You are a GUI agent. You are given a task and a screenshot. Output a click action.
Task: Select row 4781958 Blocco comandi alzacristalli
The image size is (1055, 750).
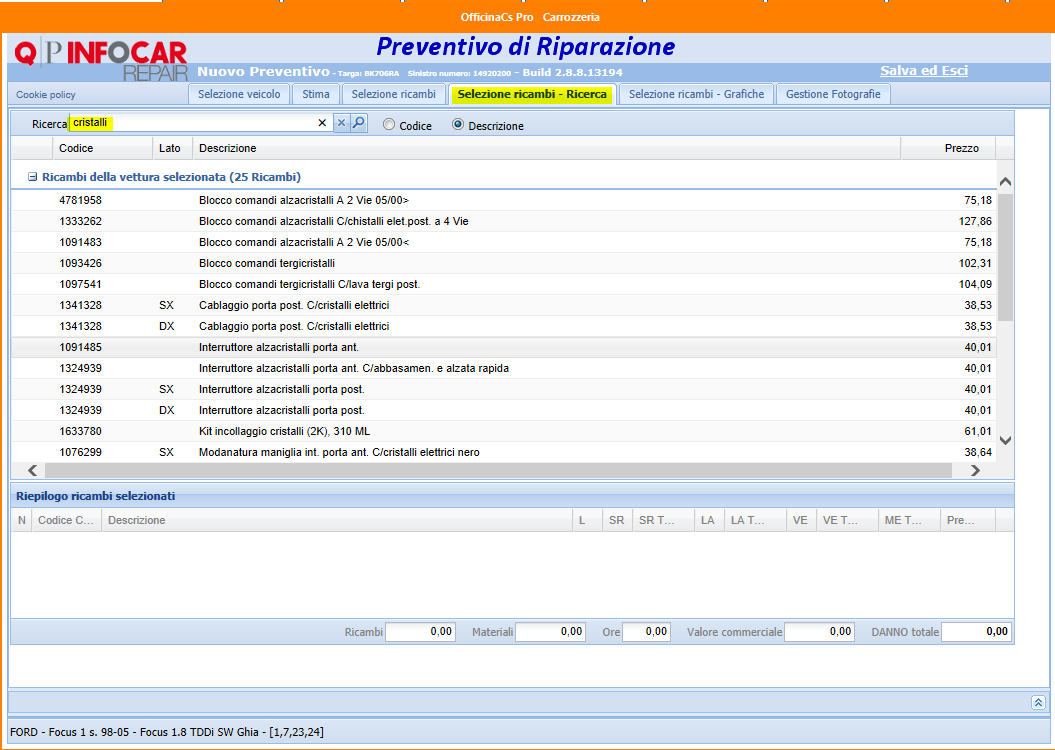click(x=503, y=200)
